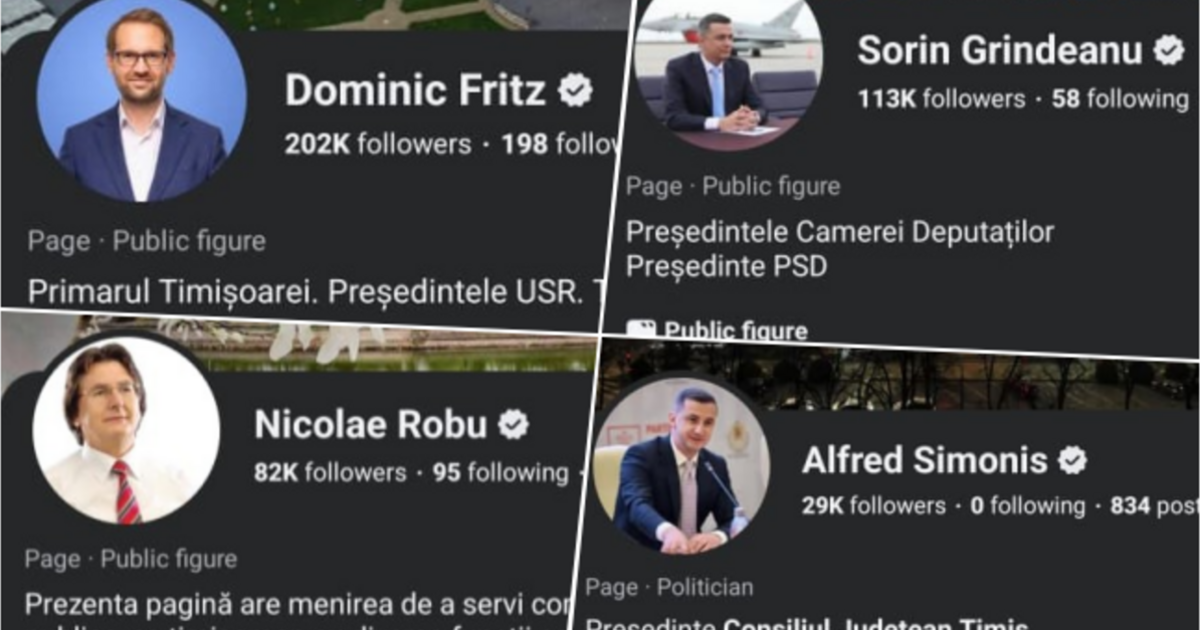Open Nicolae Robu's profile picture

tap(126, 430)
